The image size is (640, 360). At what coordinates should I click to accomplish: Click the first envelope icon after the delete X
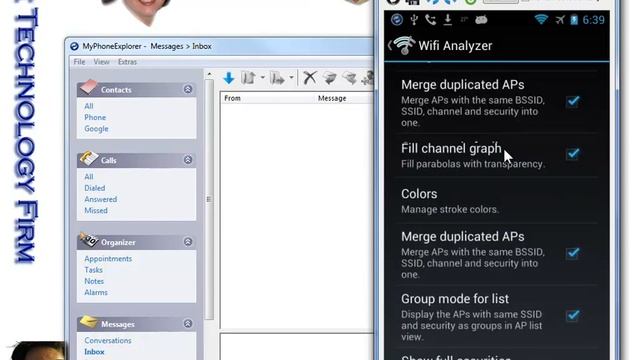tap(330, 78)
